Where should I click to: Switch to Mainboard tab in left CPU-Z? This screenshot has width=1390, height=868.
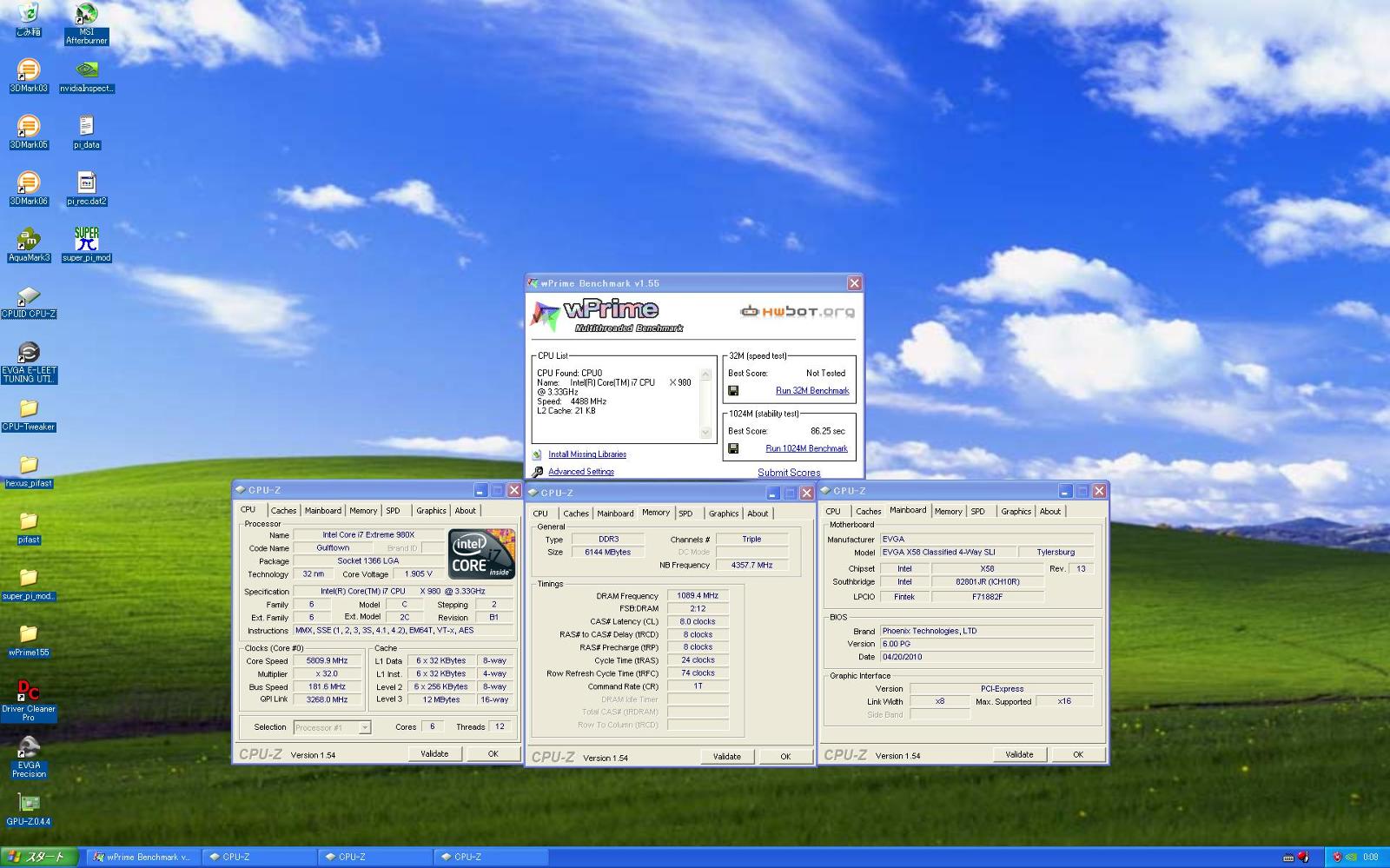pos(323,511)
